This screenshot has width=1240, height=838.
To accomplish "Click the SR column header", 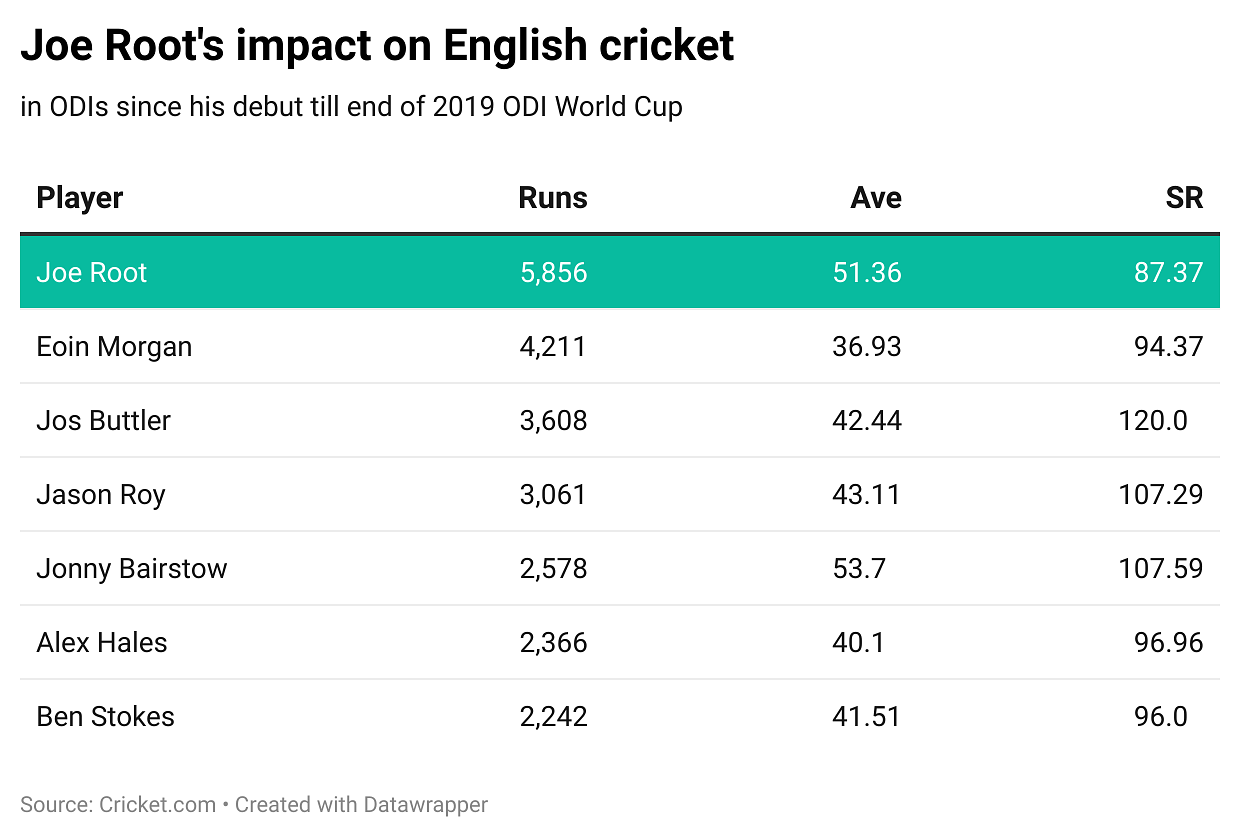I will (x=1184, y=198).
